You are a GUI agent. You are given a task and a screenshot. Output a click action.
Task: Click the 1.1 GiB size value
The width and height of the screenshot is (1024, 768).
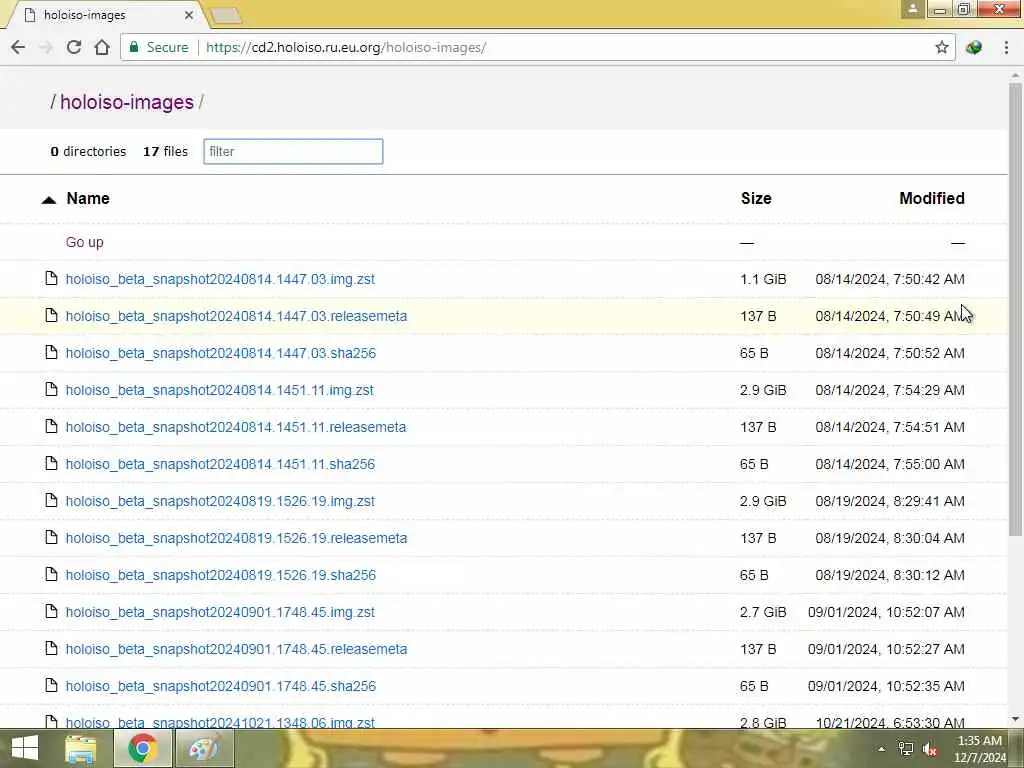763,280
